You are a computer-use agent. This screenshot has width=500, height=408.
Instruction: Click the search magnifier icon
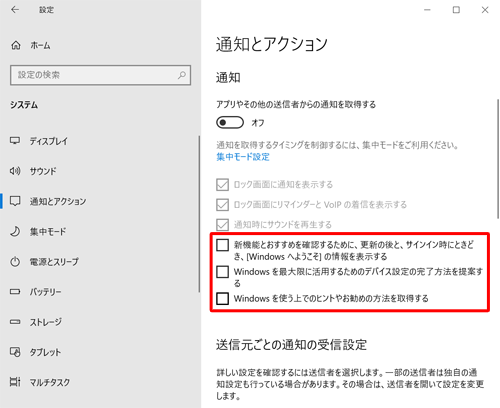182,75
